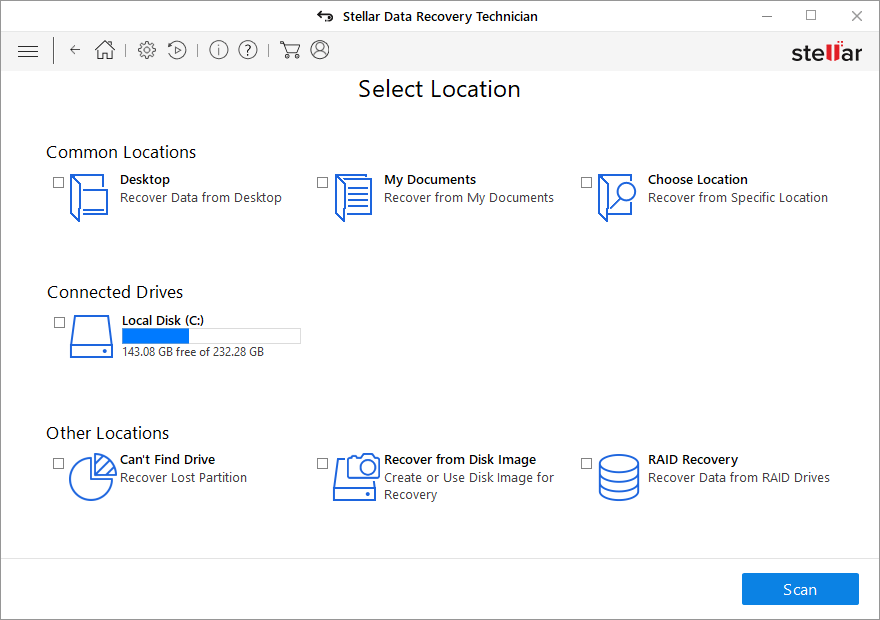The height and width of the screenshot is (620, 880).
Task: Click the Disk Image camera icon
Action: pyautogui.click(x=356, y=477)
